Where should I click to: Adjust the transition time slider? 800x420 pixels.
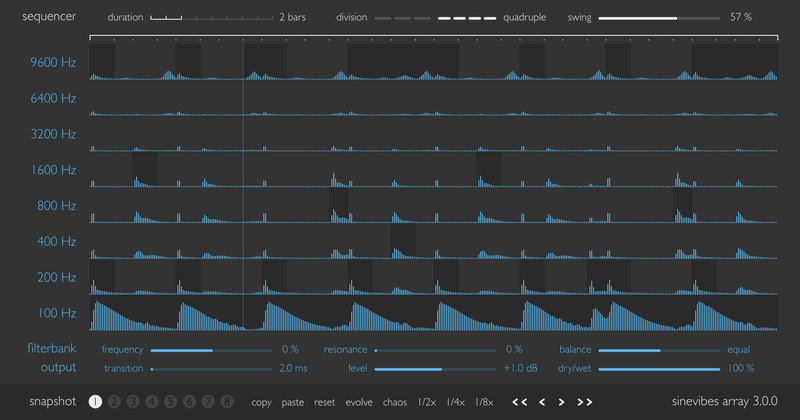[212, 369]
